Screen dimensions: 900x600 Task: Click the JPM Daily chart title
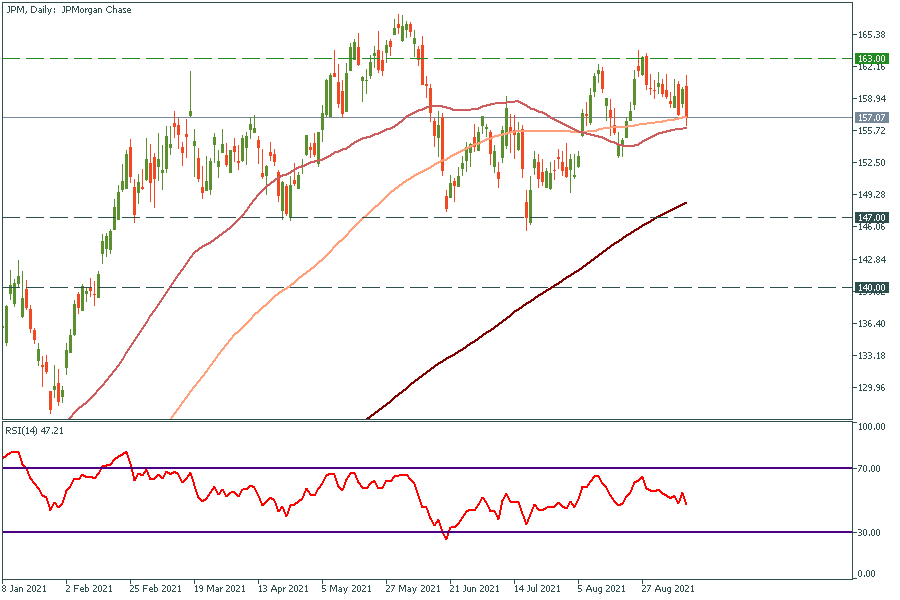tap(68, 10)
